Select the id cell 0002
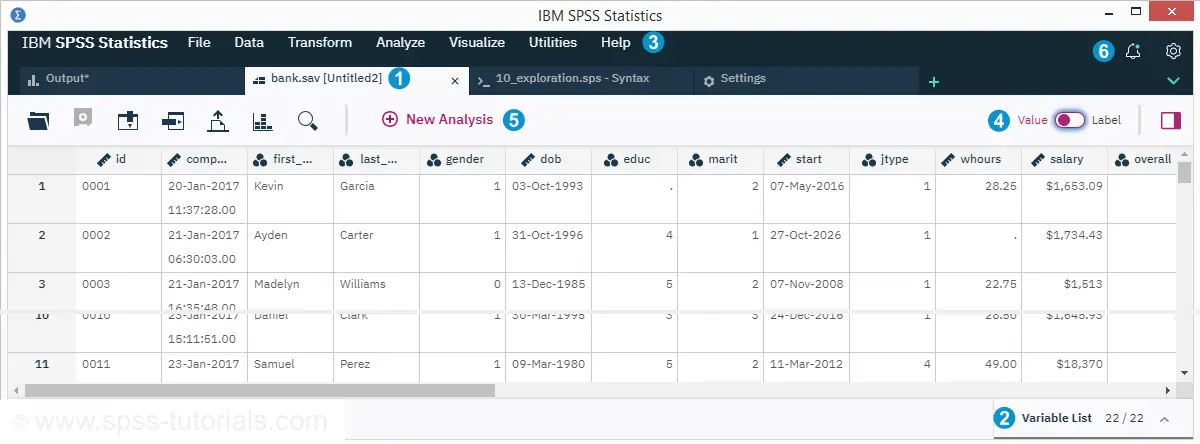The image size is (1200, 444). (118, 247)
